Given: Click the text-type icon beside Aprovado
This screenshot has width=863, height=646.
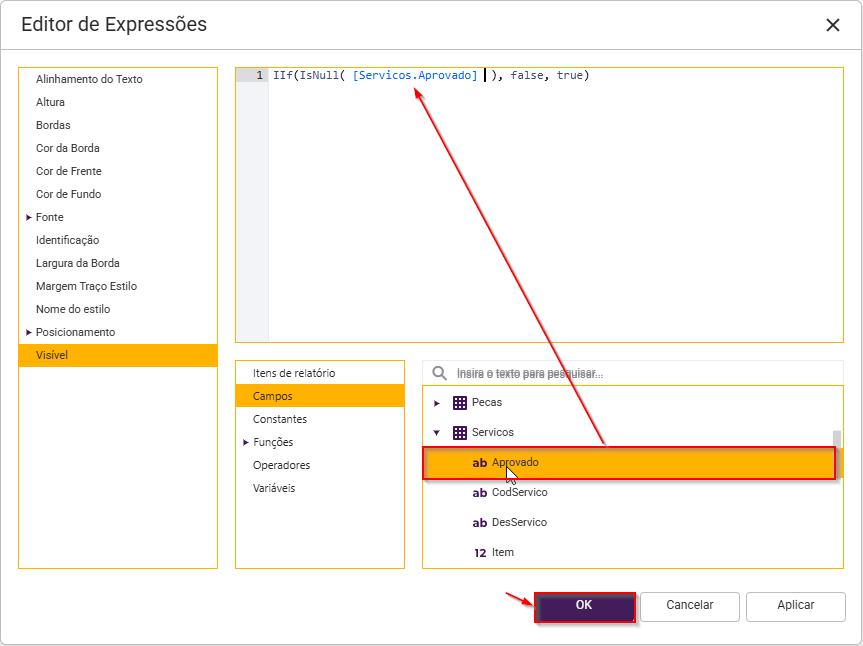Looking at the screenshot, I should 480,463.
